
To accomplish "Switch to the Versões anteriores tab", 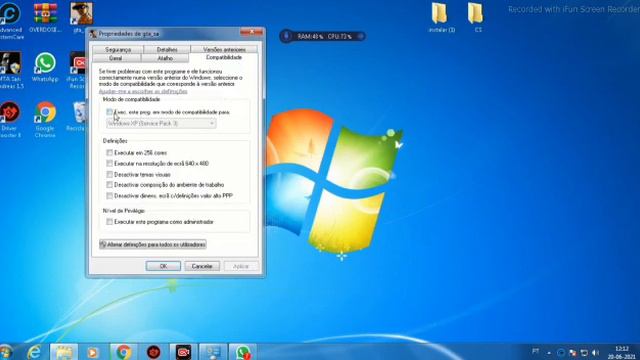I will (x=224, y=49).
